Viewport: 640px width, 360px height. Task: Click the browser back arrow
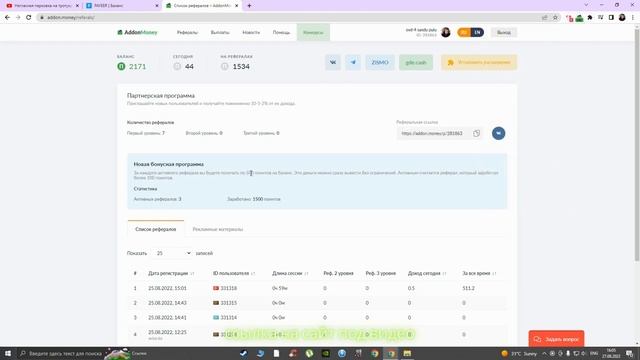[7, 17]
